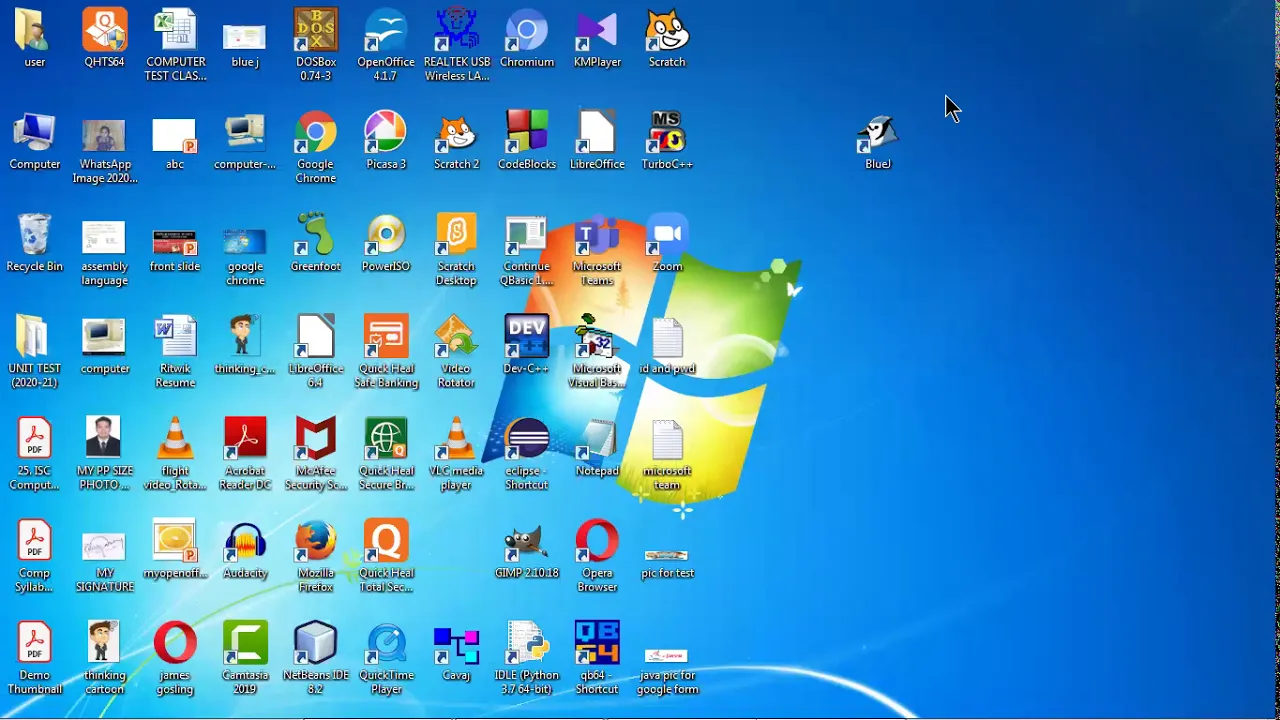Open IDLE (Python 3.7 64-bit)
This screenshot has height=720, width=1280.
[526, 659]
